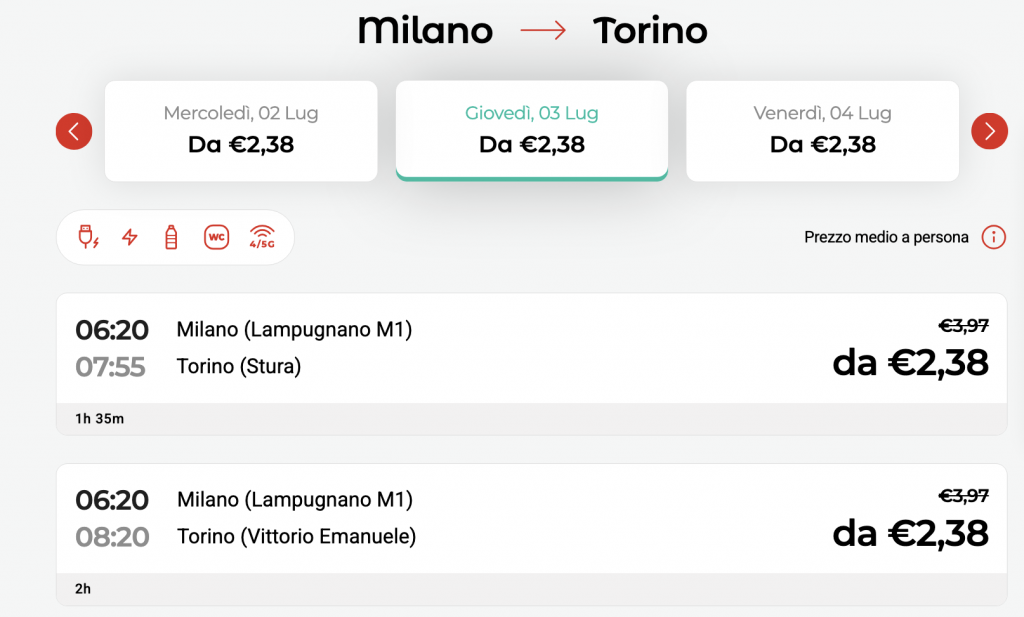Click the 4/5G Wi-Fi amenity icon
This screenshot has height=617, width=1024.
point(262,237)
